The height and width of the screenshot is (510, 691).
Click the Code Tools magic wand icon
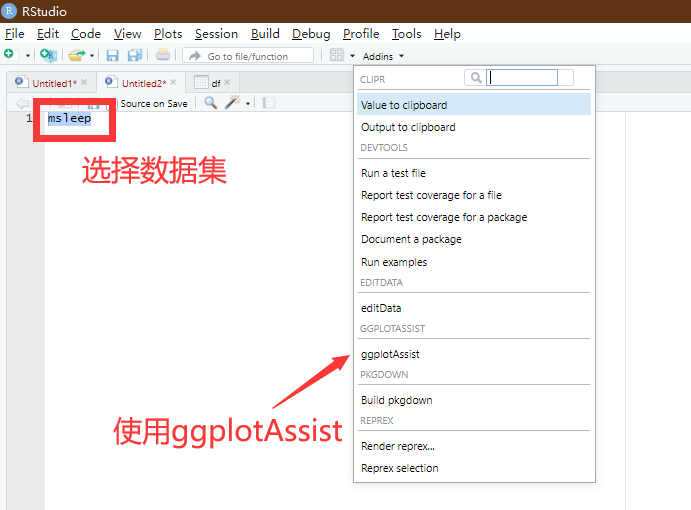pyautogui.click(x=232, y=102)
